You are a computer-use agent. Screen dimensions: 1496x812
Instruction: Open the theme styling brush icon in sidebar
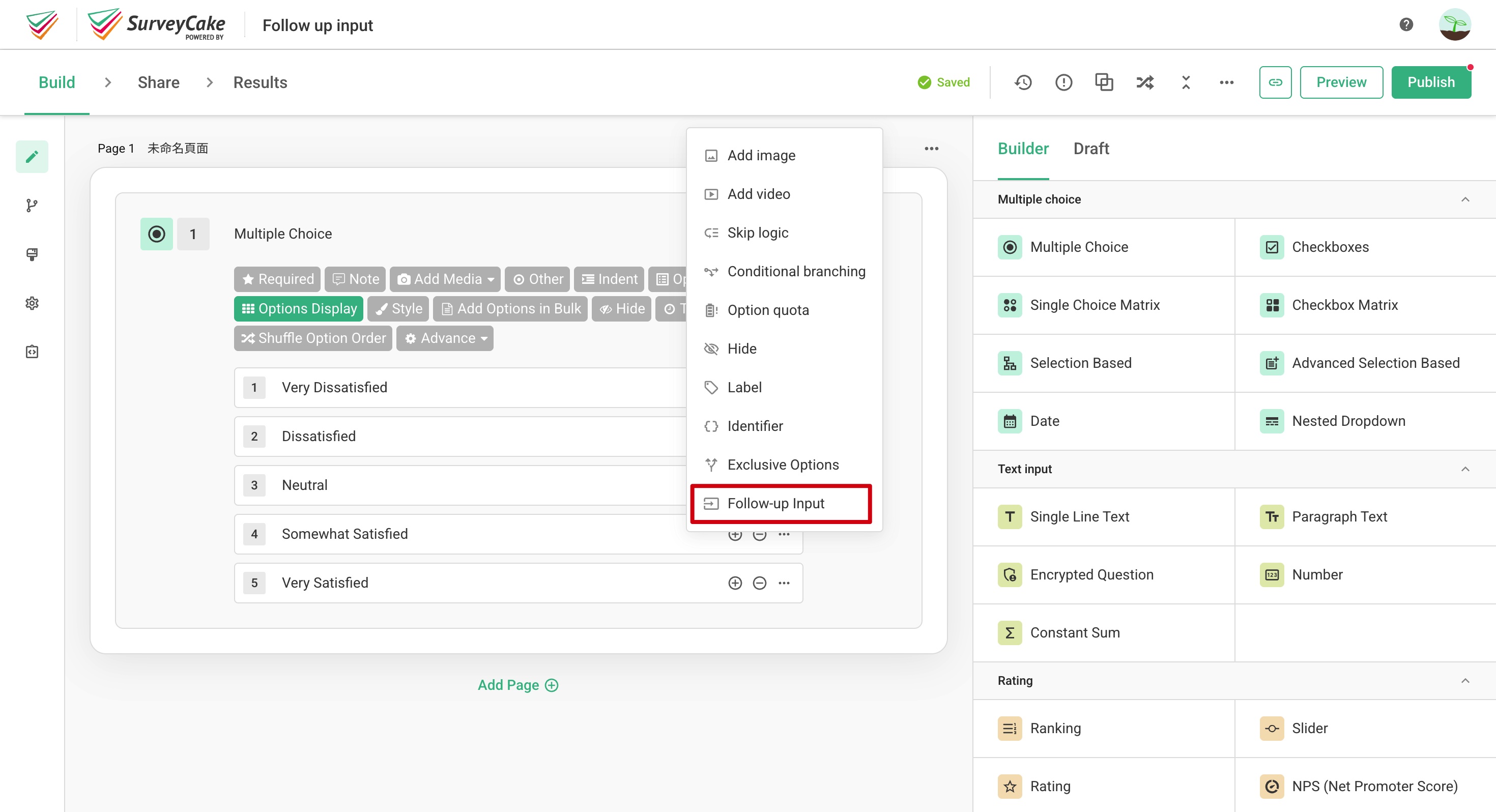click(32, 254)
